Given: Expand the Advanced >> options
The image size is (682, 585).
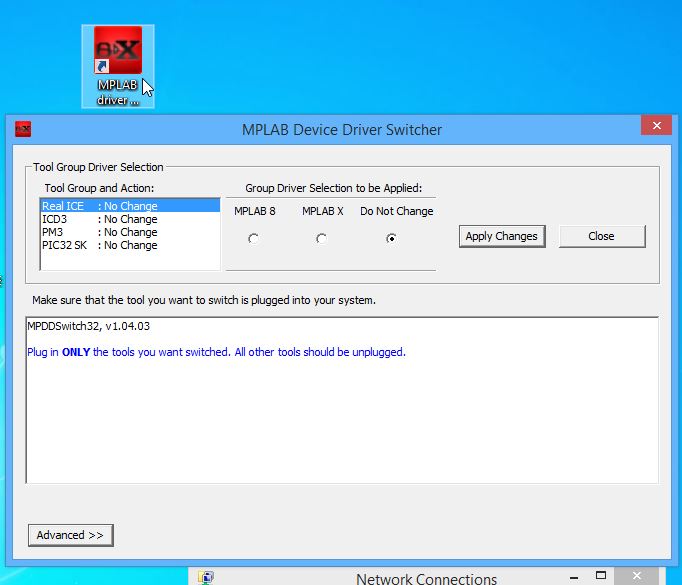Looking at the screenshot, I should pyautogui.click(x=70, y=535).
